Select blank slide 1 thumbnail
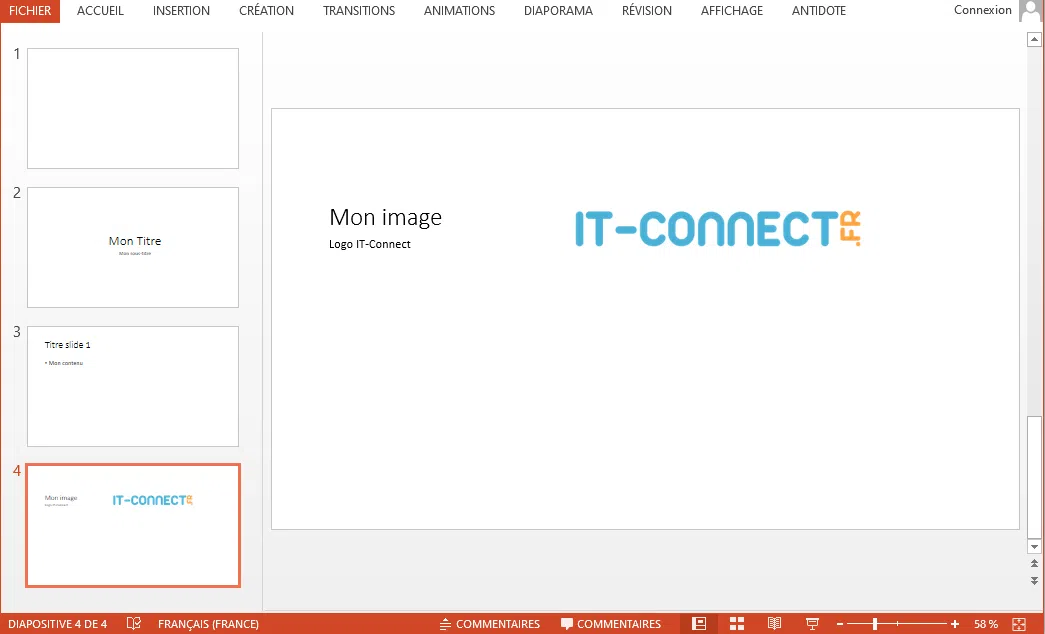The height and width of the screenshot is (634, 1045). pos(133,108)
